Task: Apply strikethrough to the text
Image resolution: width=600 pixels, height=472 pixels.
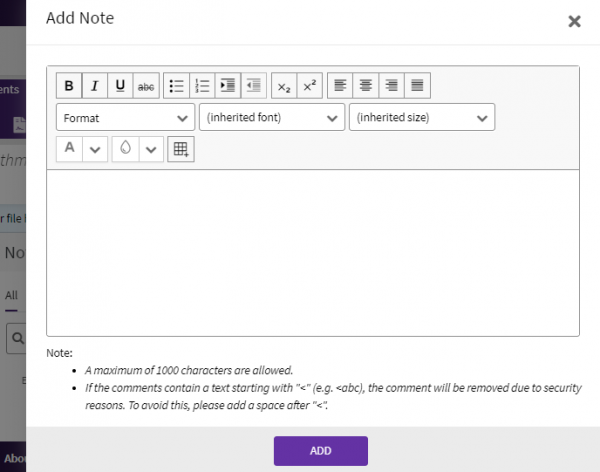Action: click(x=146, y=86)
